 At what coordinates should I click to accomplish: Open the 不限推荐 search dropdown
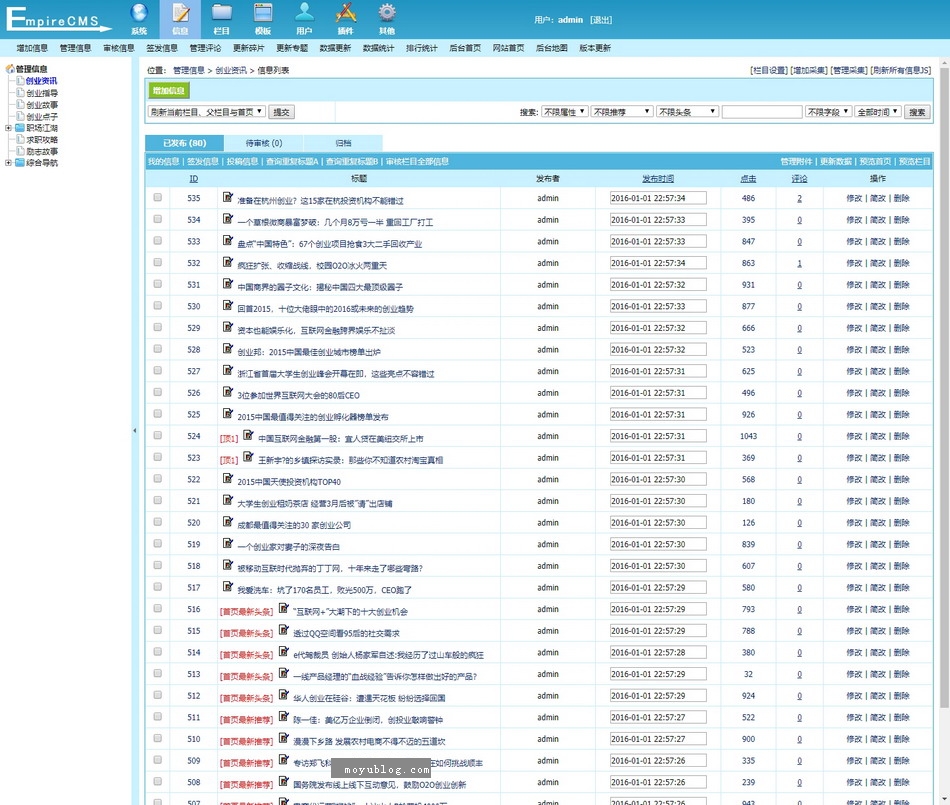(x=622, y=112)
